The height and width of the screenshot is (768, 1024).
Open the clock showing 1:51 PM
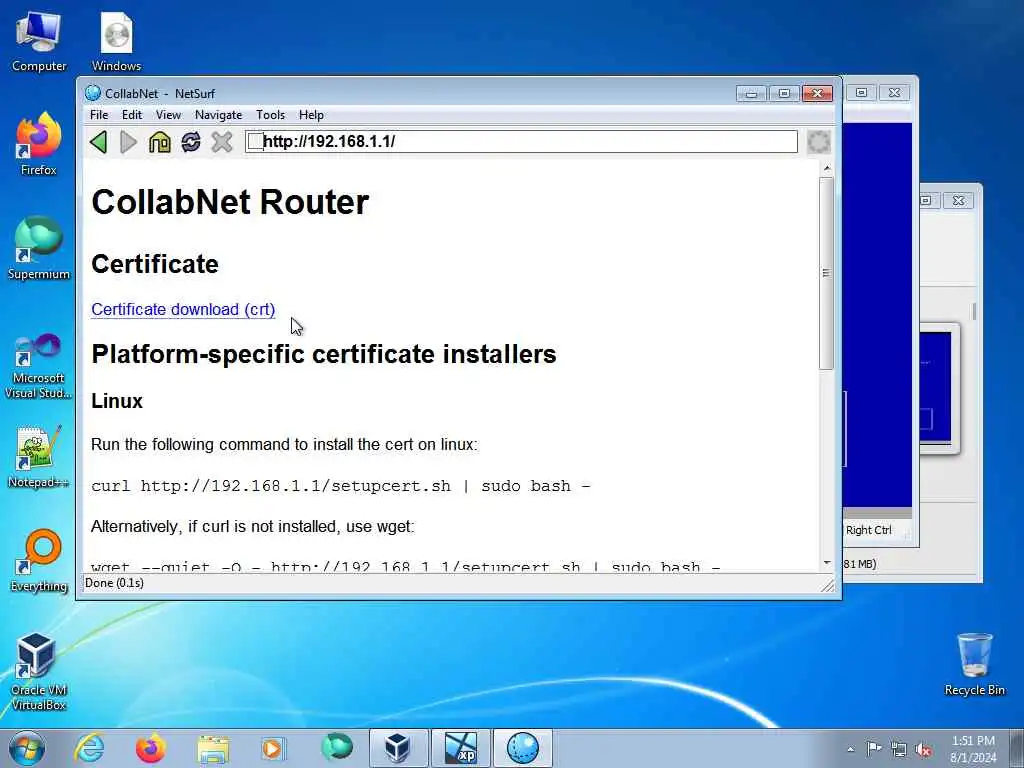pos(973,749)
